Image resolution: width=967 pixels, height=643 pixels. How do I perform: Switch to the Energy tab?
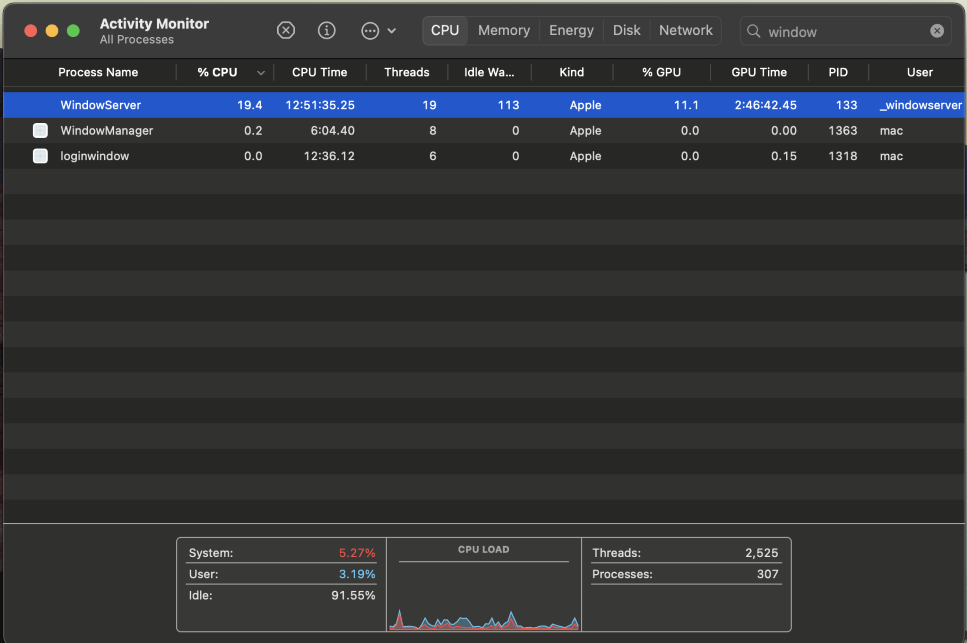click(x=571, y=30)
